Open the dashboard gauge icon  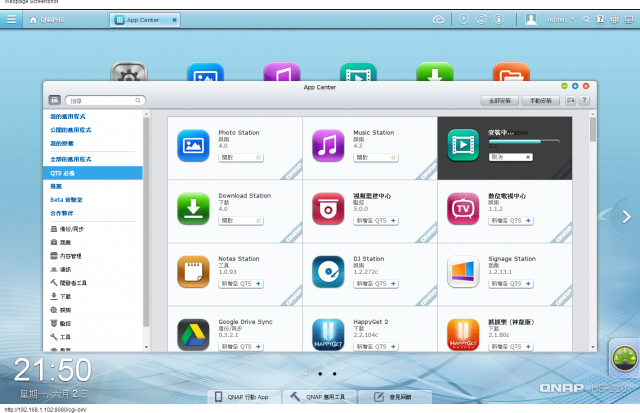pos(624,358)
